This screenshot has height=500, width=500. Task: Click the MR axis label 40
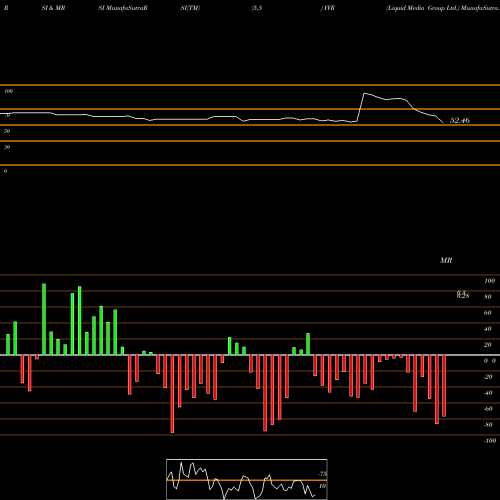click(487, 329)
